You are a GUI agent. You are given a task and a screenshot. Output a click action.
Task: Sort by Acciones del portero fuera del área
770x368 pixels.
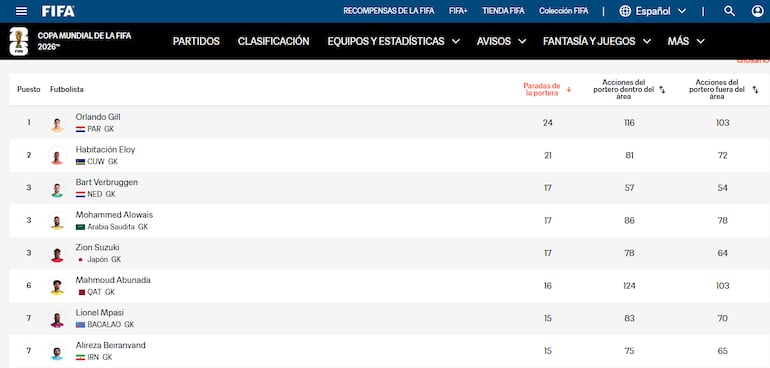point(755,89)
